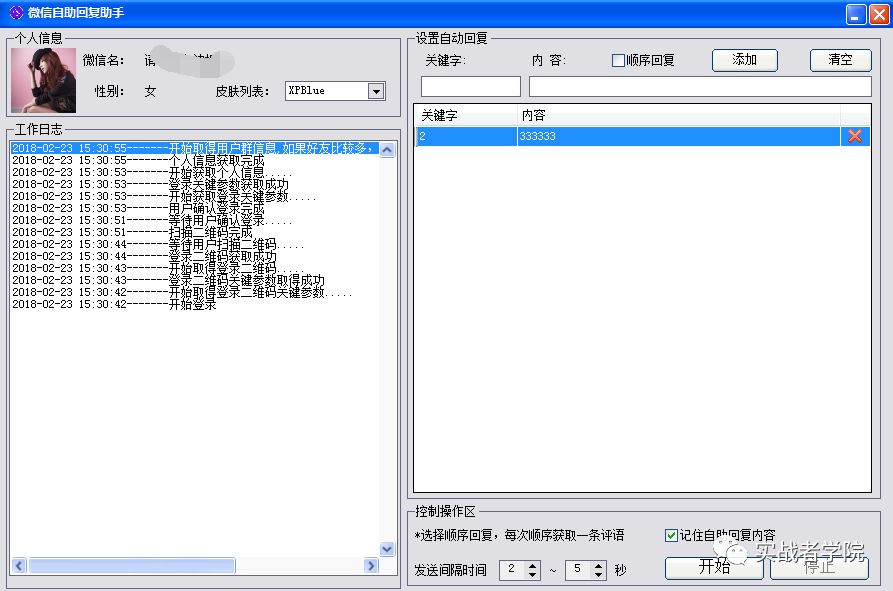
Task: Select highlighted log entry 开始取得用户群信息
Action: click(x=195, y=148)
